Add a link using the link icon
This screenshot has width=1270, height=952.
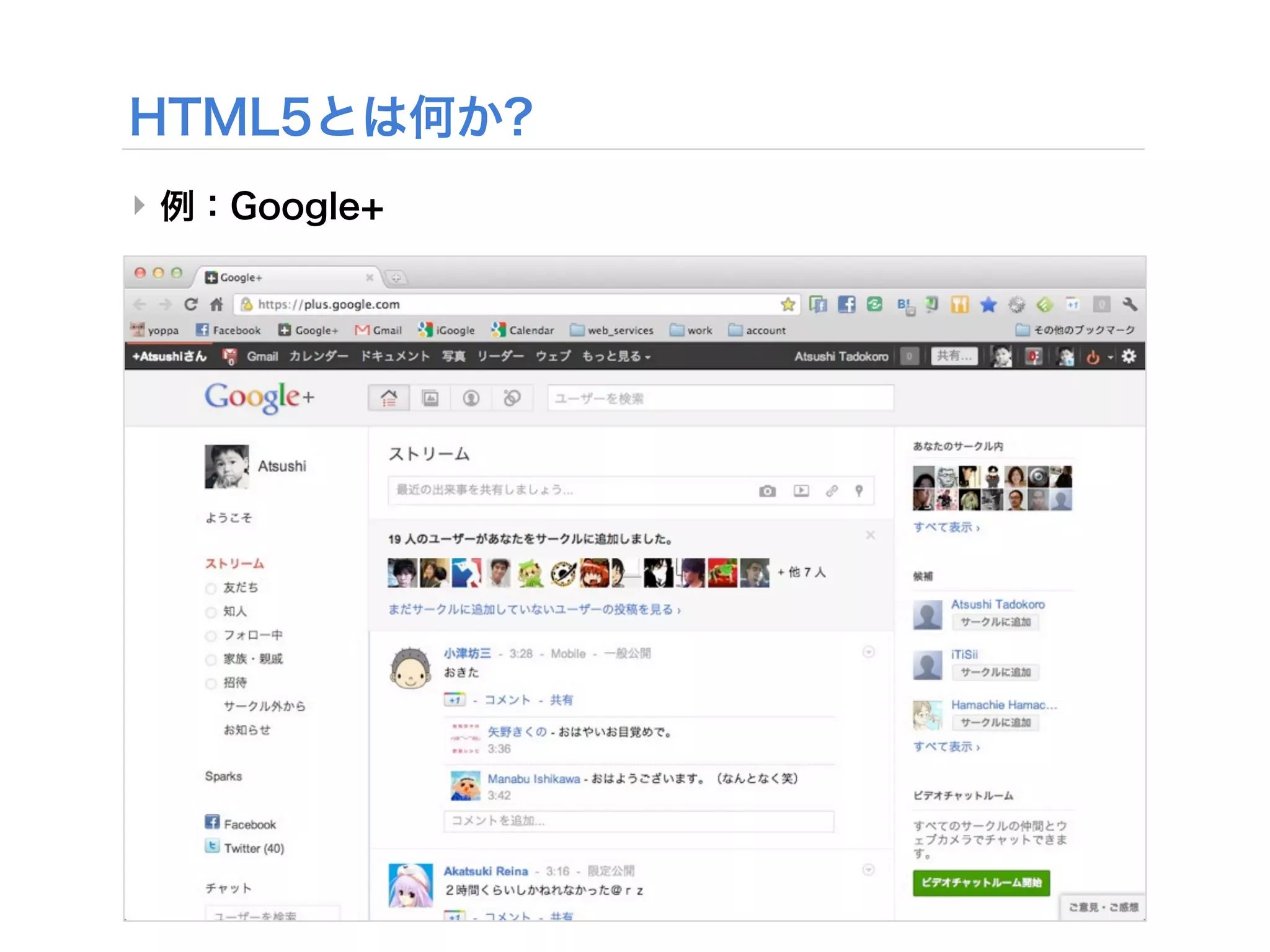pyautogui.click(x=832, y=491)
